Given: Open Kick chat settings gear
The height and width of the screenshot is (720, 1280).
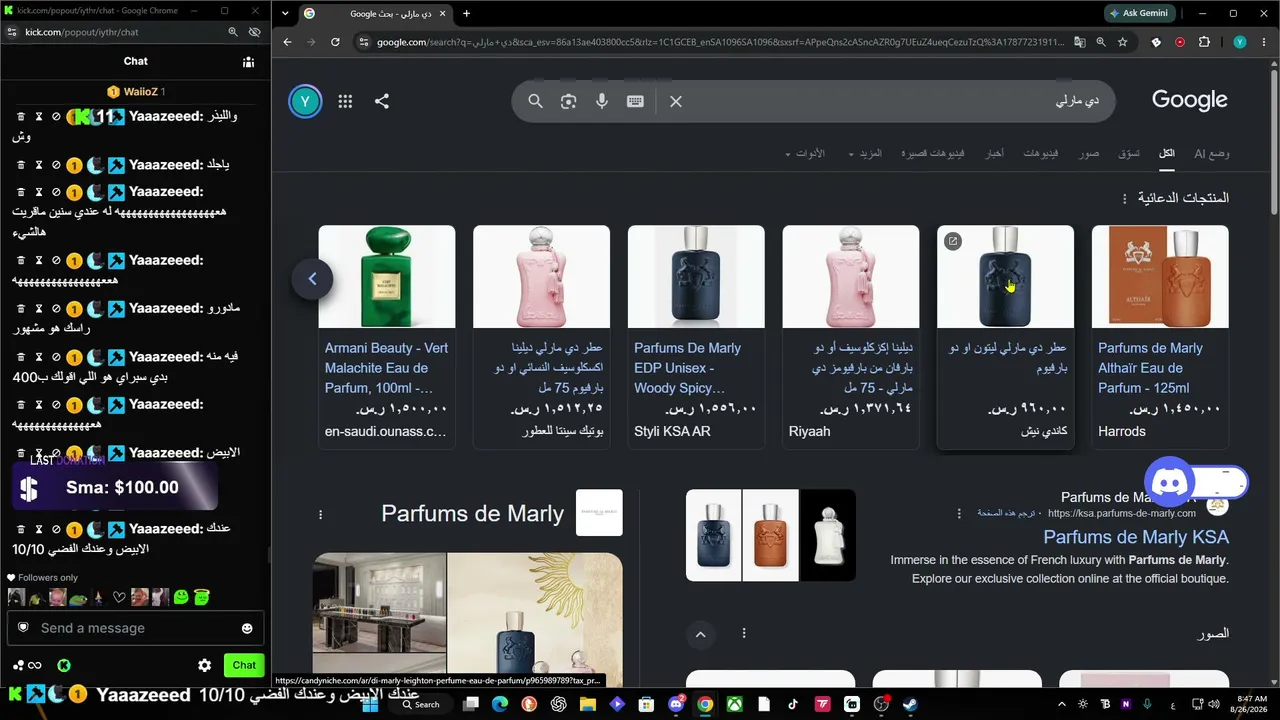Looking at the screenshot, I should [x=205, y=665].
